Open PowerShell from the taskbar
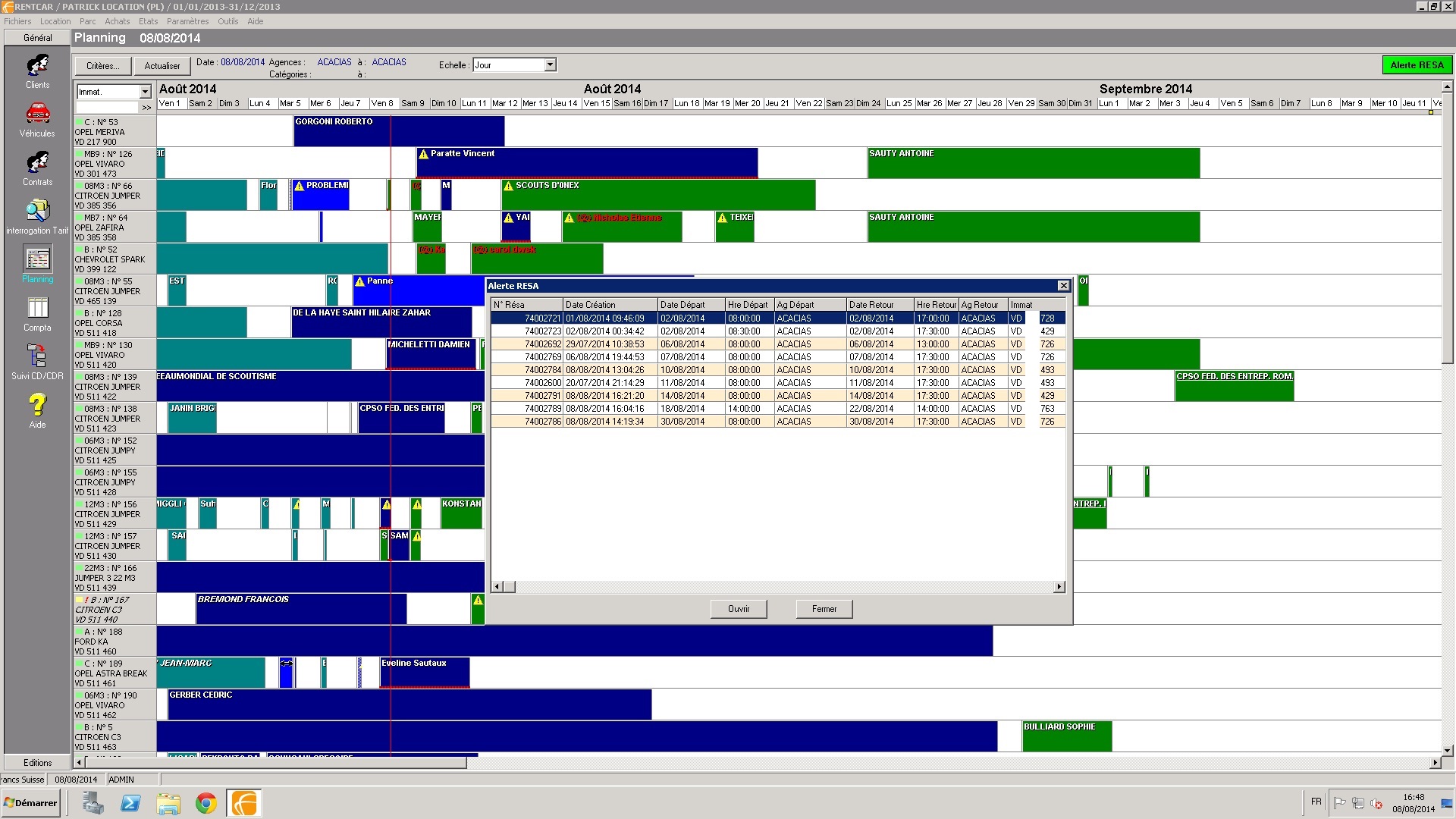Screen dimensions: 1456x819 130,803
